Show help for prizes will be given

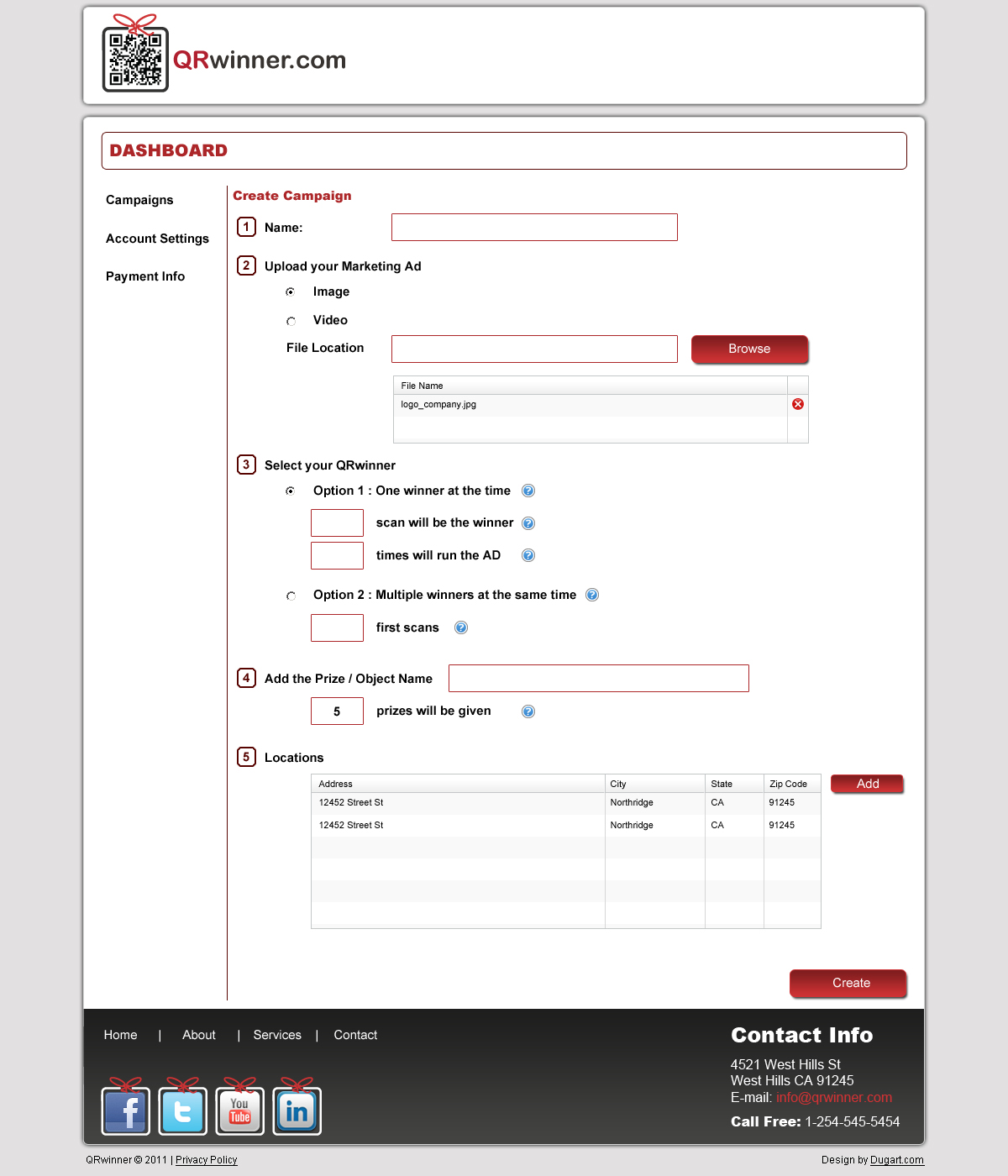pyautogui.click(x=528, y=711)
